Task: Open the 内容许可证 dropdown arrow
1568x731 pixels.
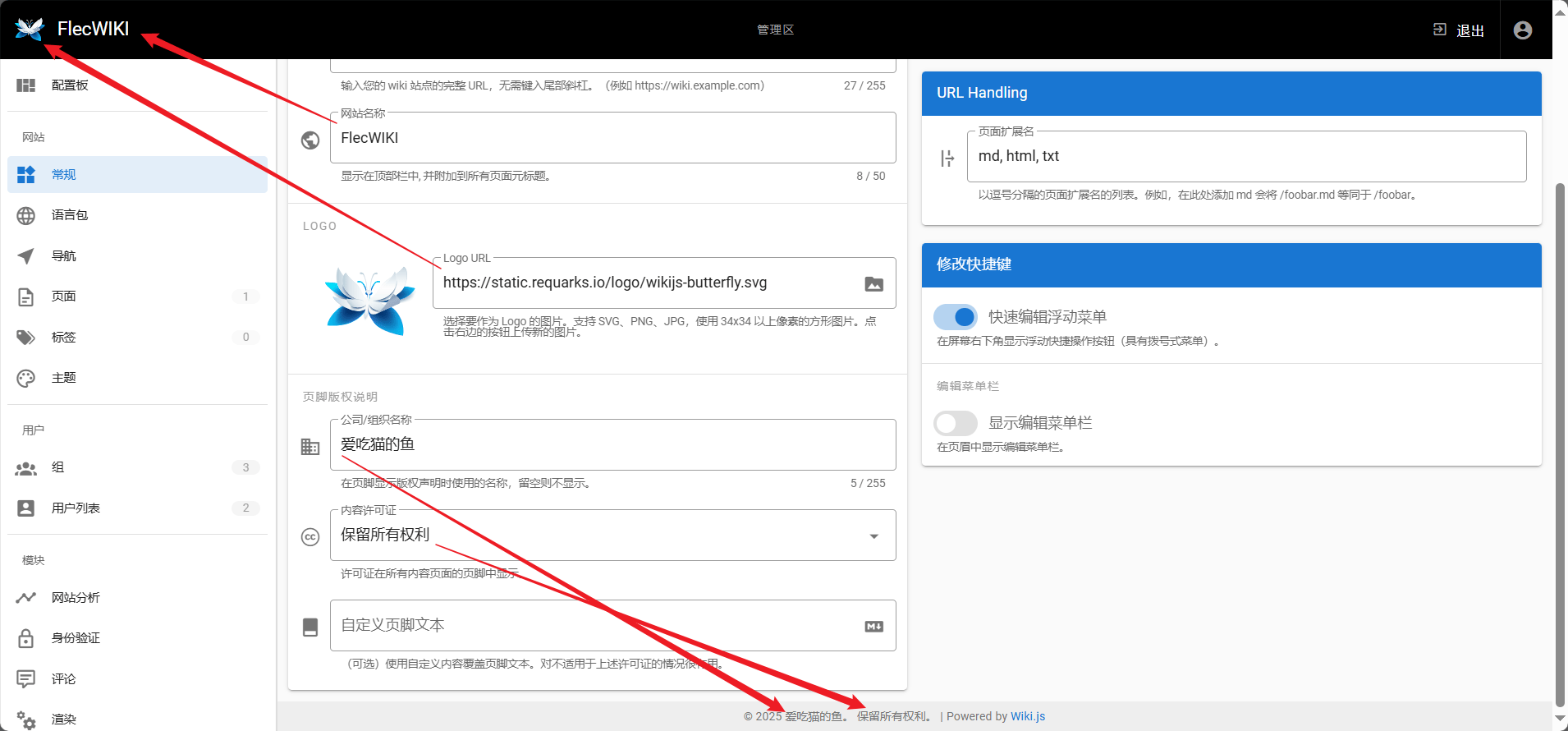Action: pos(873,536)
